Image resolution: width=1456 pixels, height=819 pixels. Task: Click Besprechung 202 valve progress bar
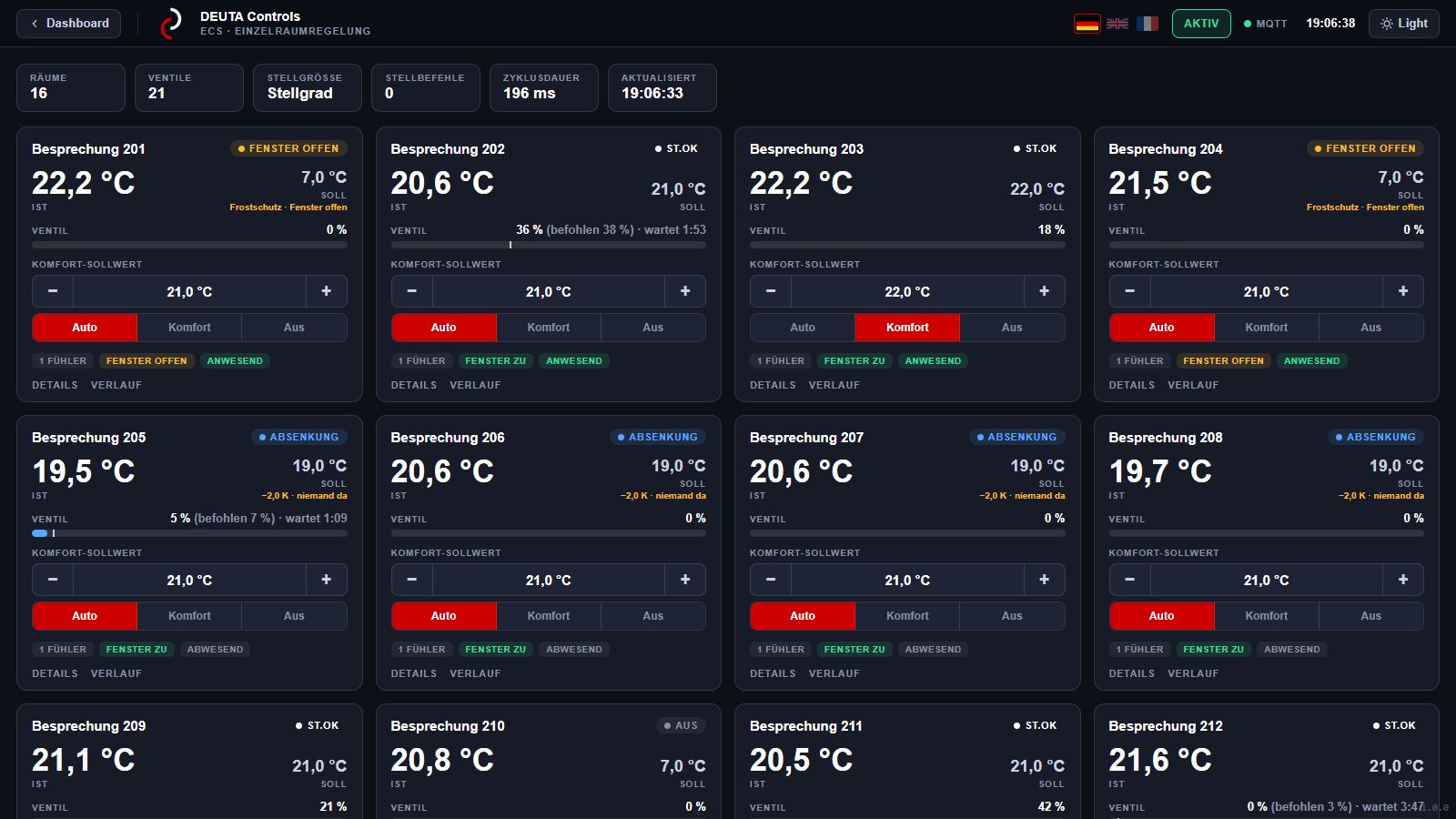point(549,245)
